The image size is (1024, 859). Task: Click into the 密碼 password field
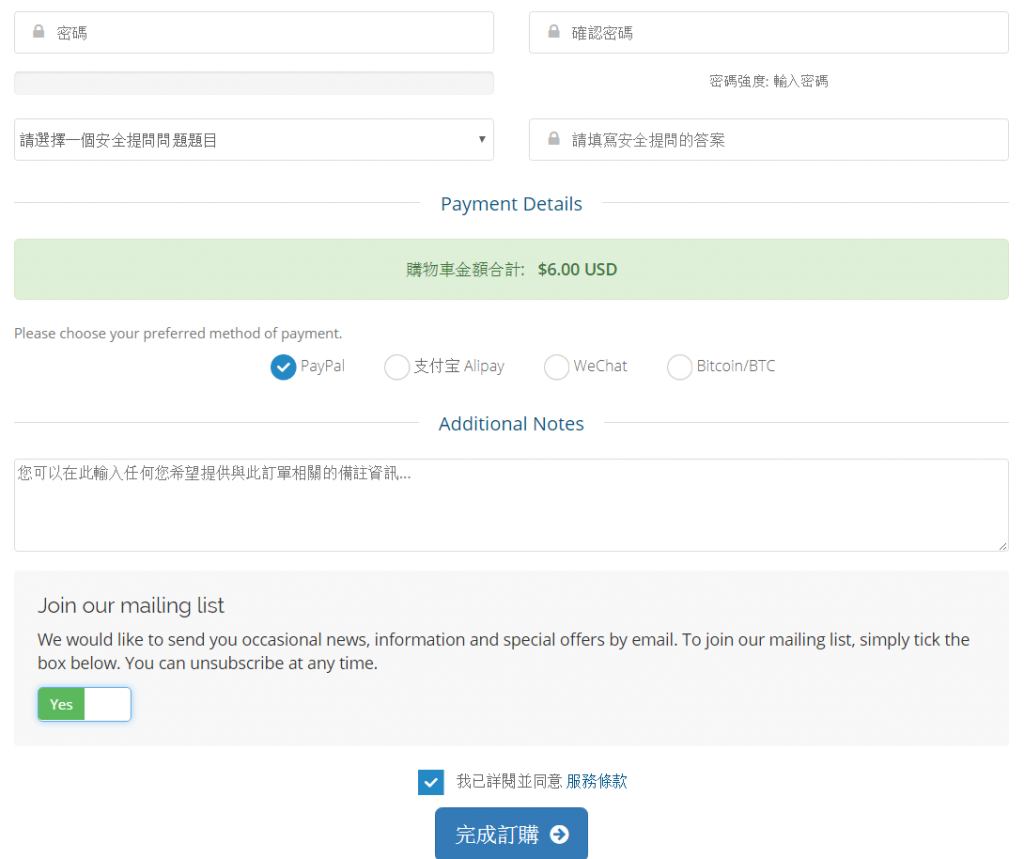(254, 32)
